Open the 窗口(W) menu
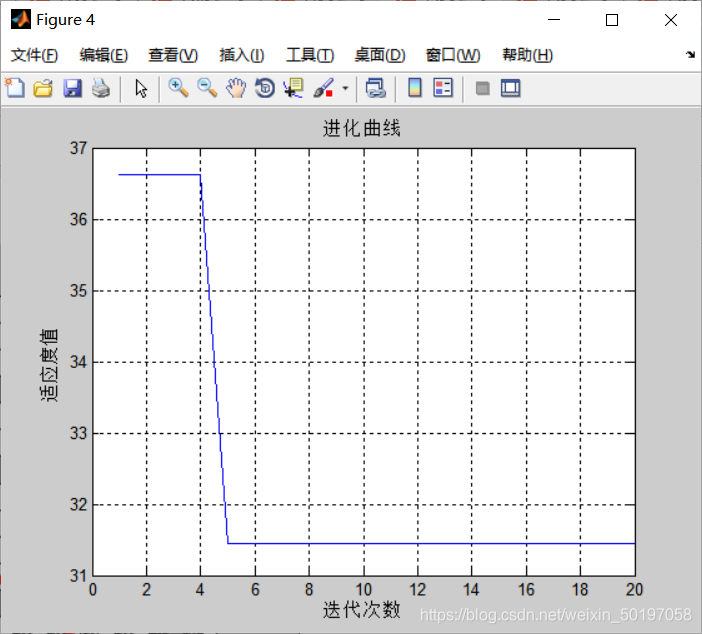Viewport: 702px width, 634px height. [x=453, y=55]
